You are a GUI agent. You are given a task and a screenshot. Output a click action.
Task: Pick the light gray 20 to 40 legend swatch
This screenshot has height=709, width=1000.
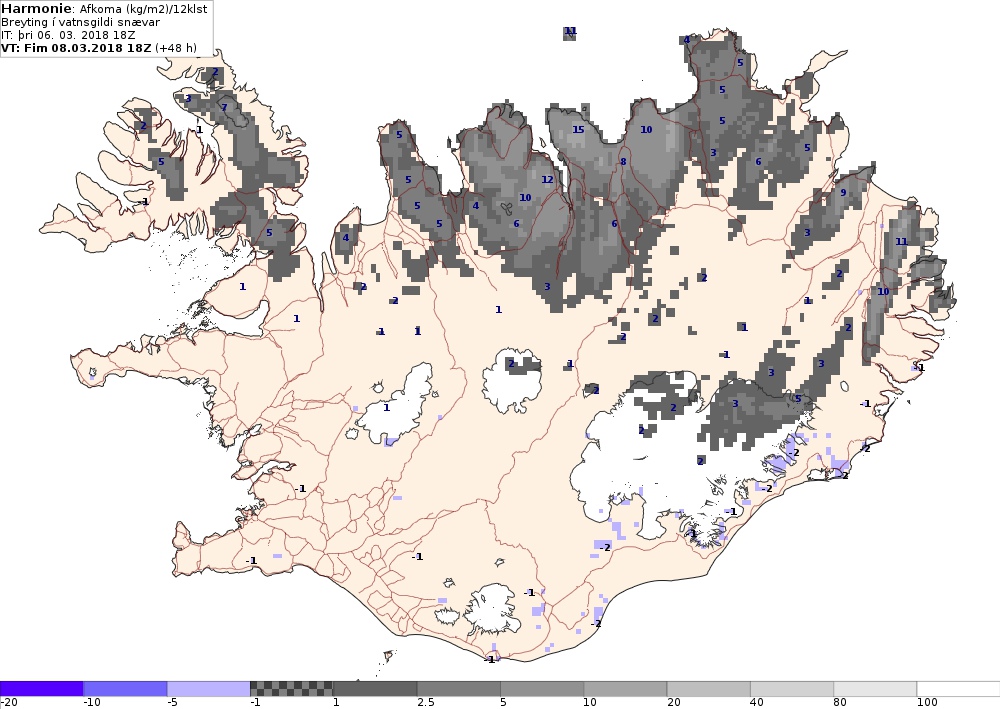[x=709, y=689]
